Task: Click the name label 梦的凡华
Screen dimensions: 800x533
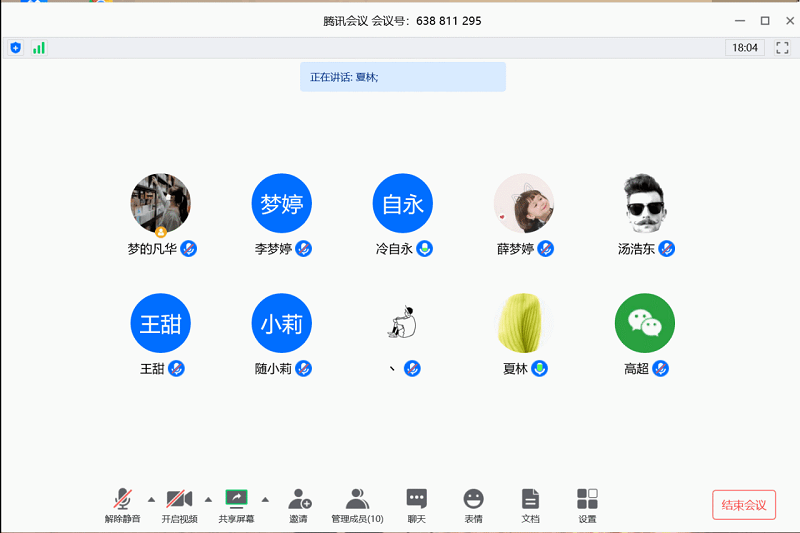Action: 152,249
